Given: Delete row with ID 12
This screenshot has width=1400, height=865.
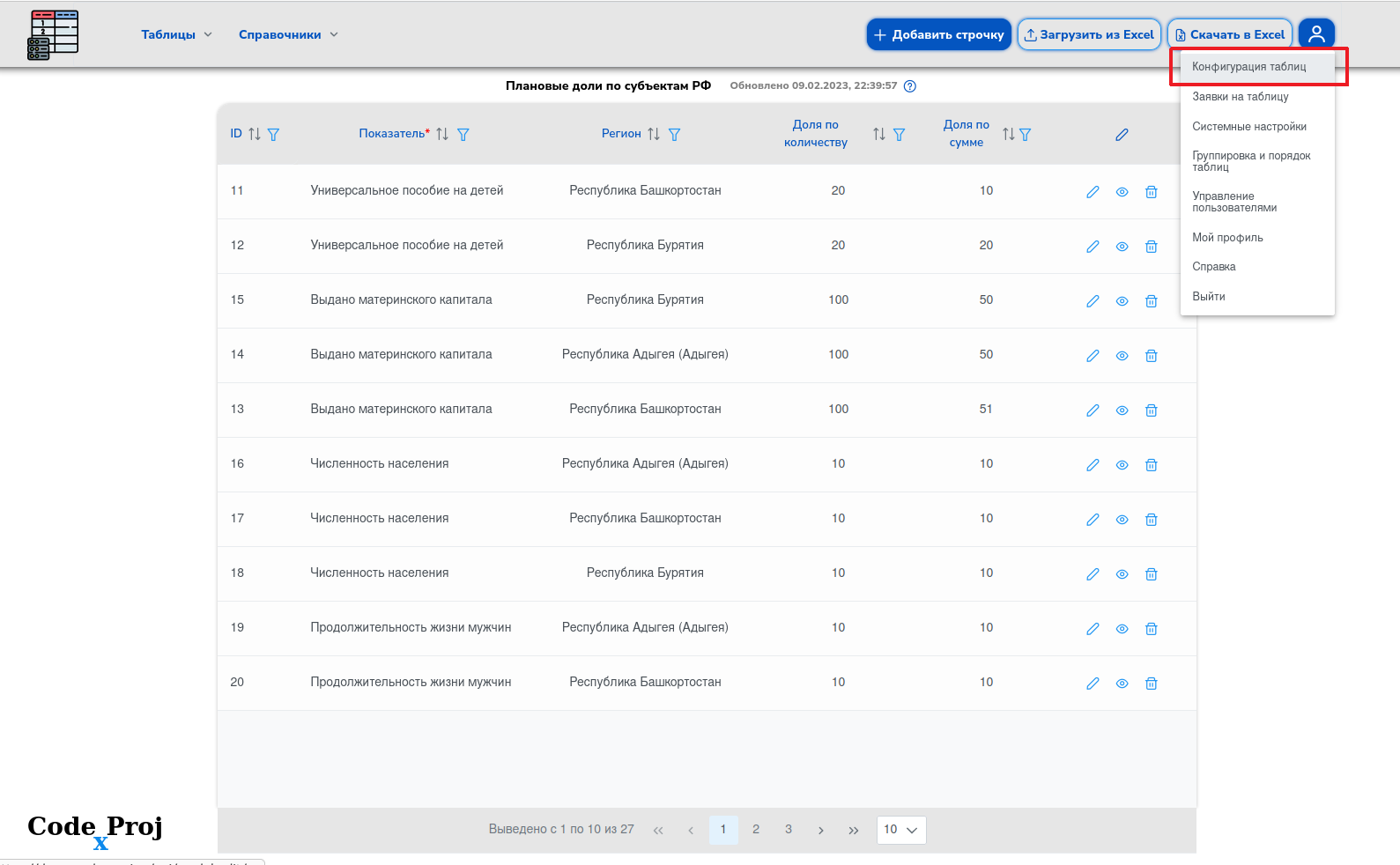Looking at the screenshot, I should (1151, 247).
